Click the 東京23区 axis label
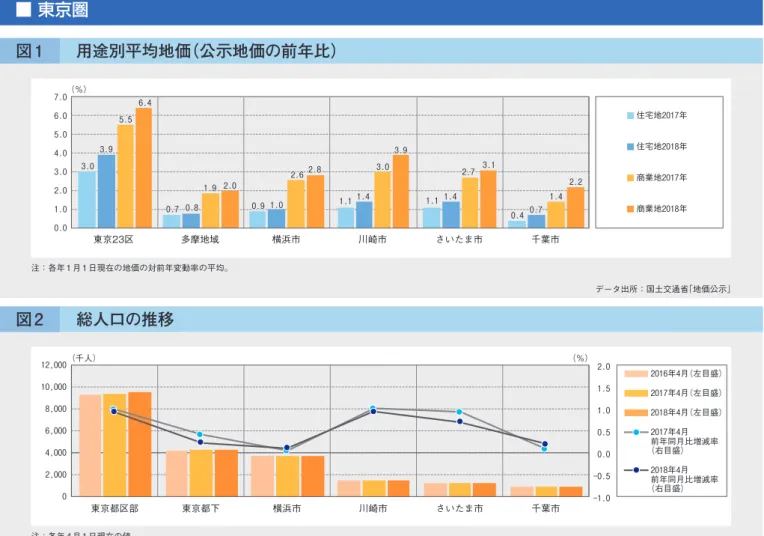 114,239
